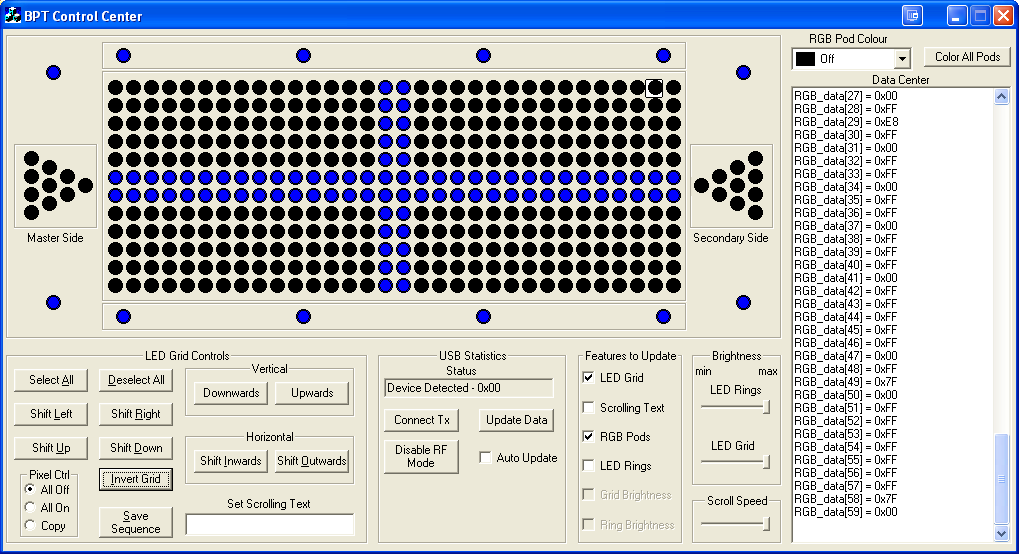Click the top-left corner blue RGB pod
1019x554 pixels.
pyautogui.click(x=54, y=72)
